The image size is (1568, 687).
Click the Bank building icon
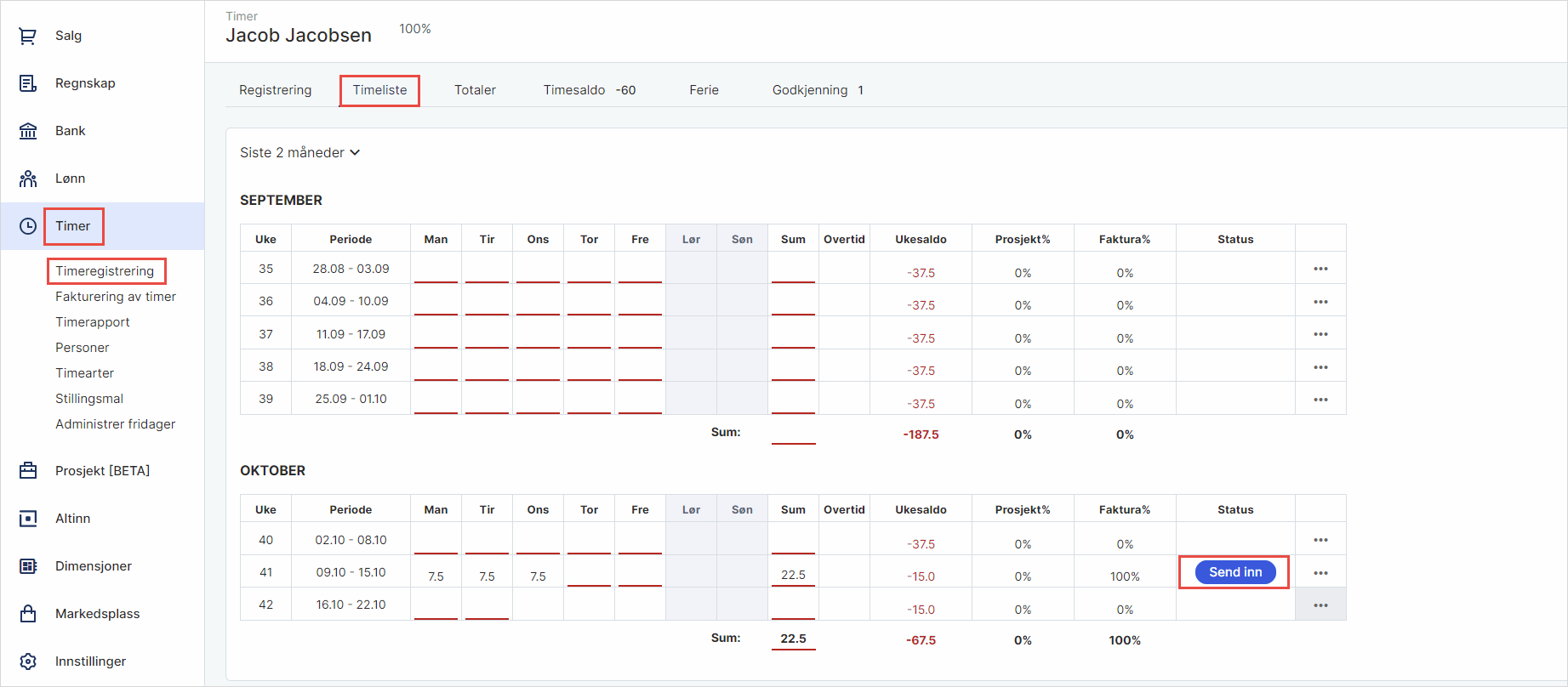point(28,131)
